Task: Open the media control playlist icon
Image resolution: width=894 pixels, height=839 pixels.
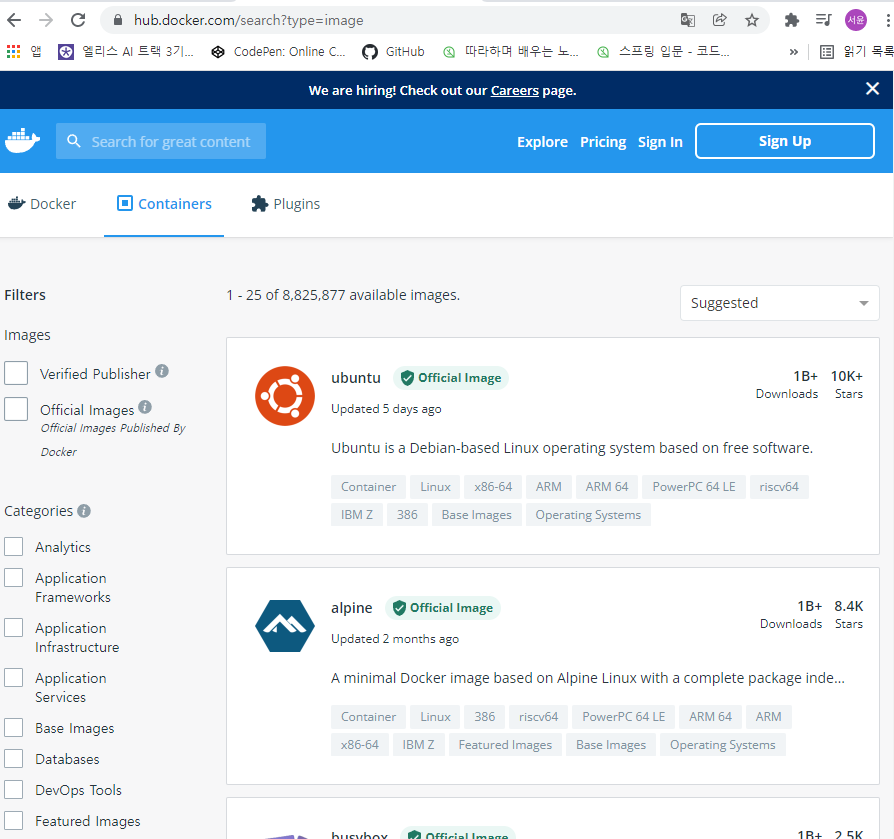Action: [823, 21]
